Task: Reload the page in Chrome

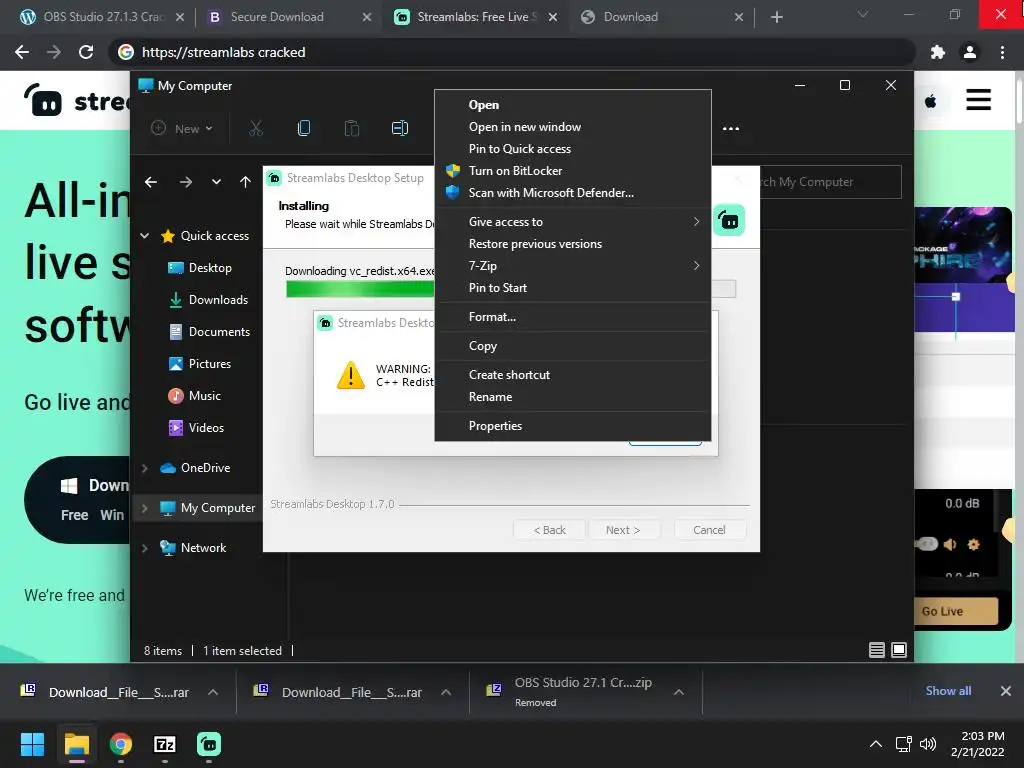Action: pyautogui.click(x=86, y=52)
